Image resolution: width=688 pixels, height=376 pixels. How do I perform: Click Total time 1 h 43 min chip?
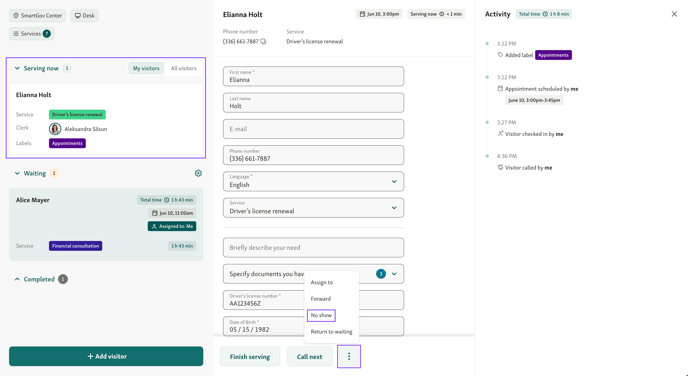pyautogui.click(x=166, y=200)
